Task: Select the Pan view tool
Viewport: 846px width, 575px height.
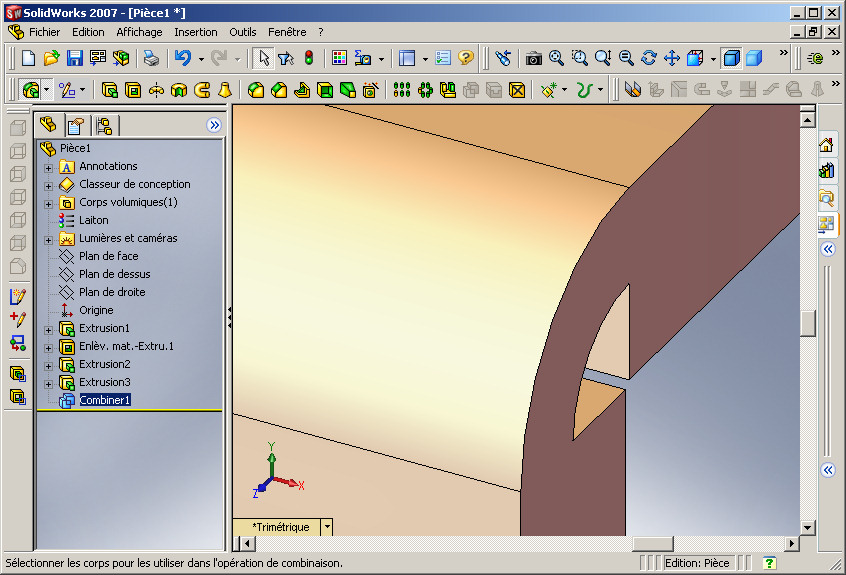Action: pos(672,58)
